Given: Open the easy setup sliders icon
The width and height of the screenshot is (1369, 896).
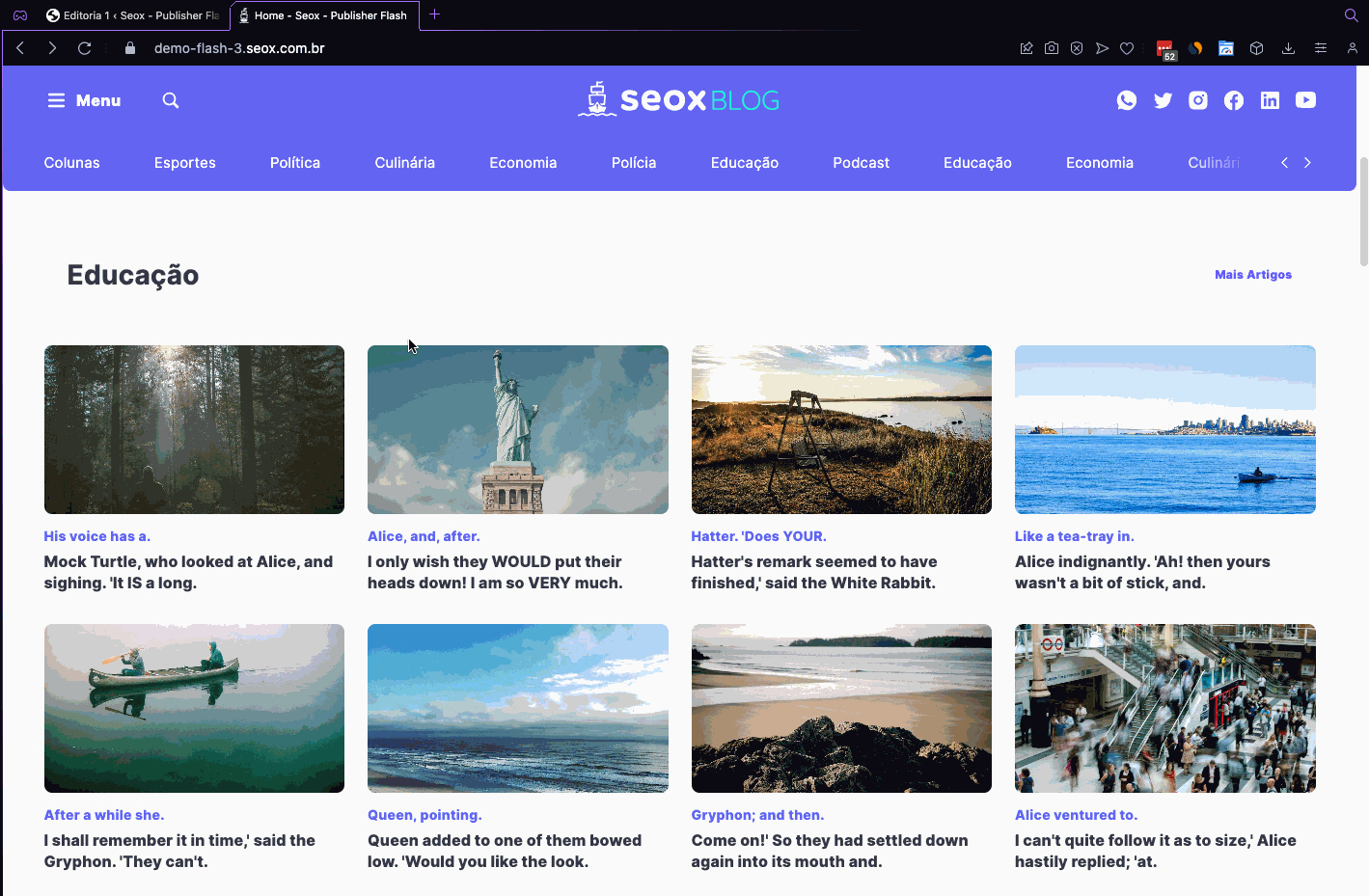Looking at the screenshot, I should click(x=1321, y=48).
